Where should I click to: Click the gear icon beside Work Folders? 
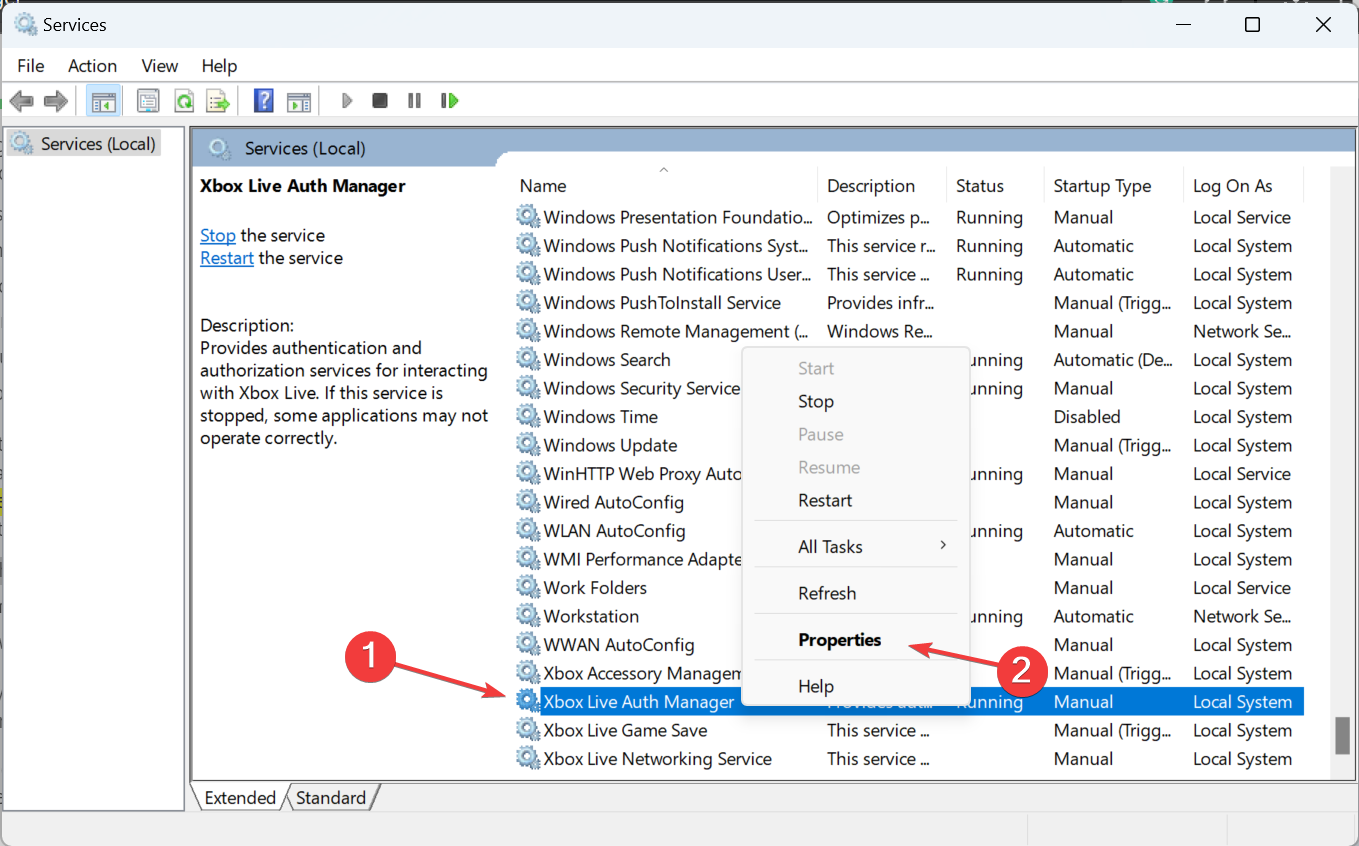tap(527, 587)
